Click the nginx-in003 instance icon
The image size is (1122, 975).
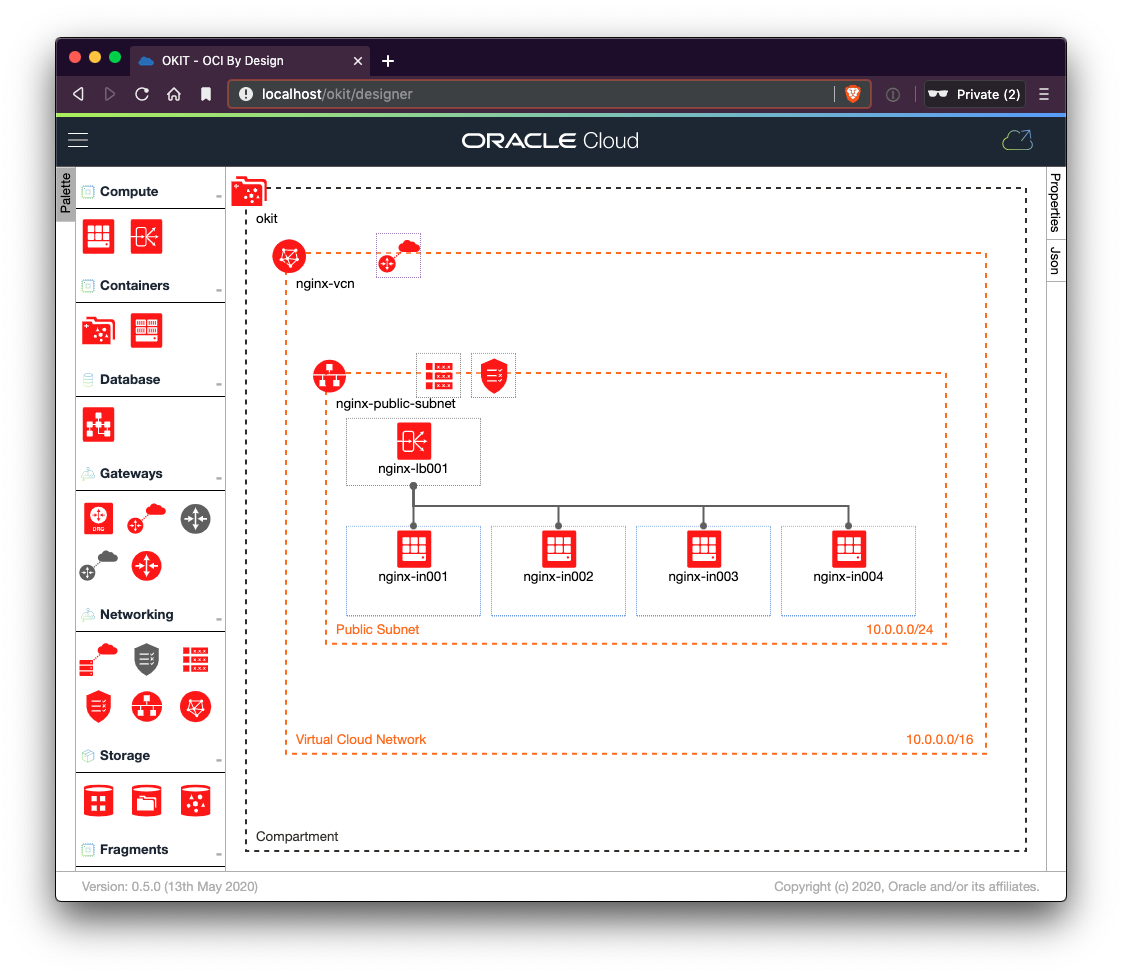coord(703,547)
